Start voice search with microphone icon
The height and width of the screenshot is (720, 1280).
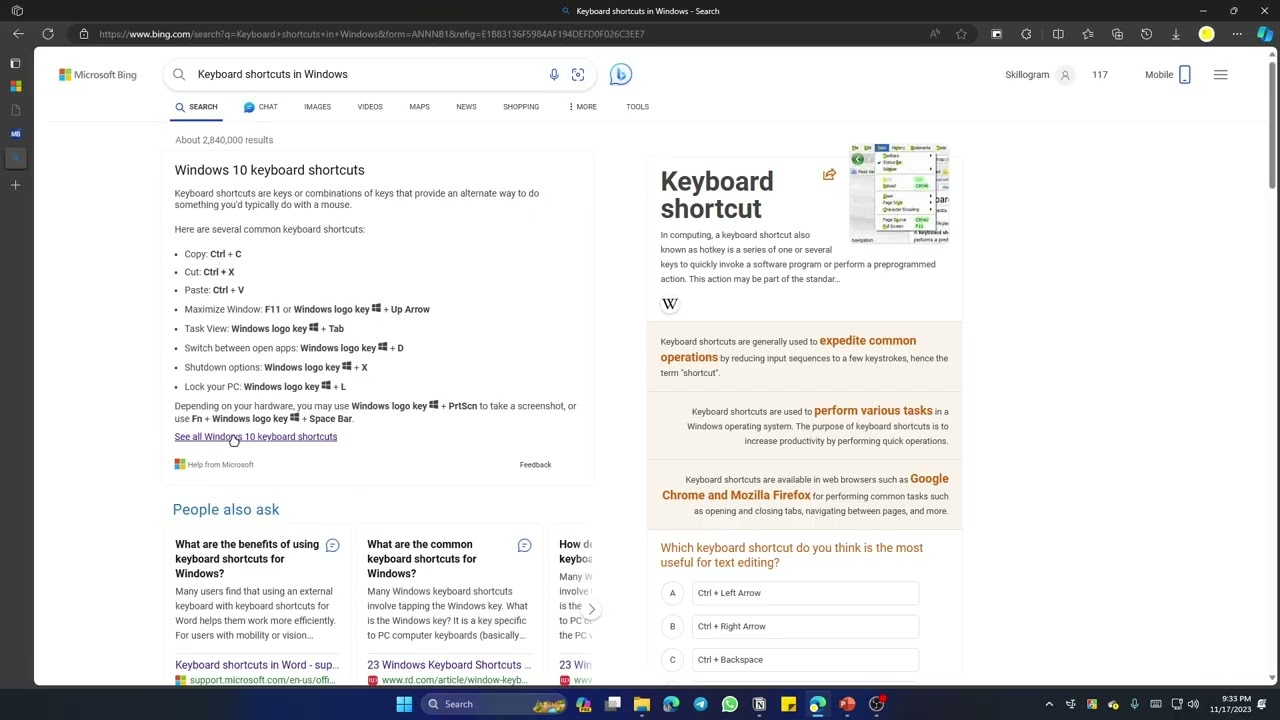click(554, 74)
